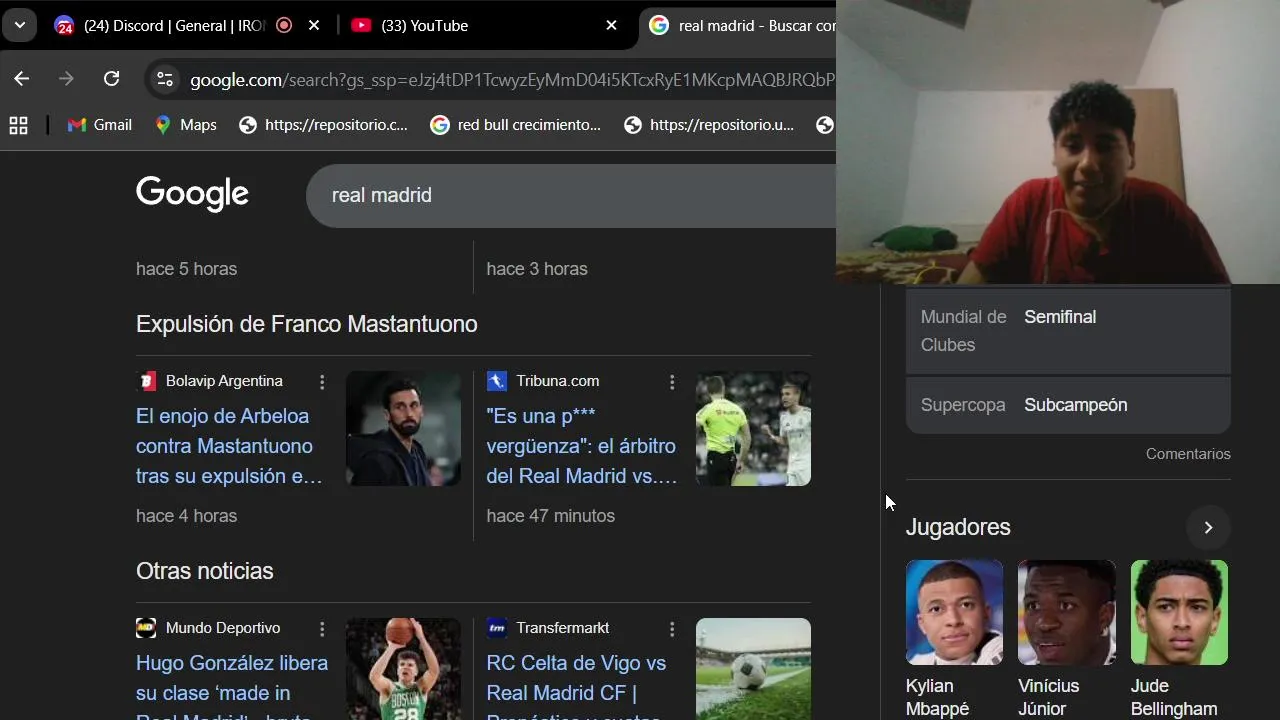The height and width of the screenshot is (720, 1280).
Task: Click the Arbeloa article thumbnail
Action: (403, 429)
